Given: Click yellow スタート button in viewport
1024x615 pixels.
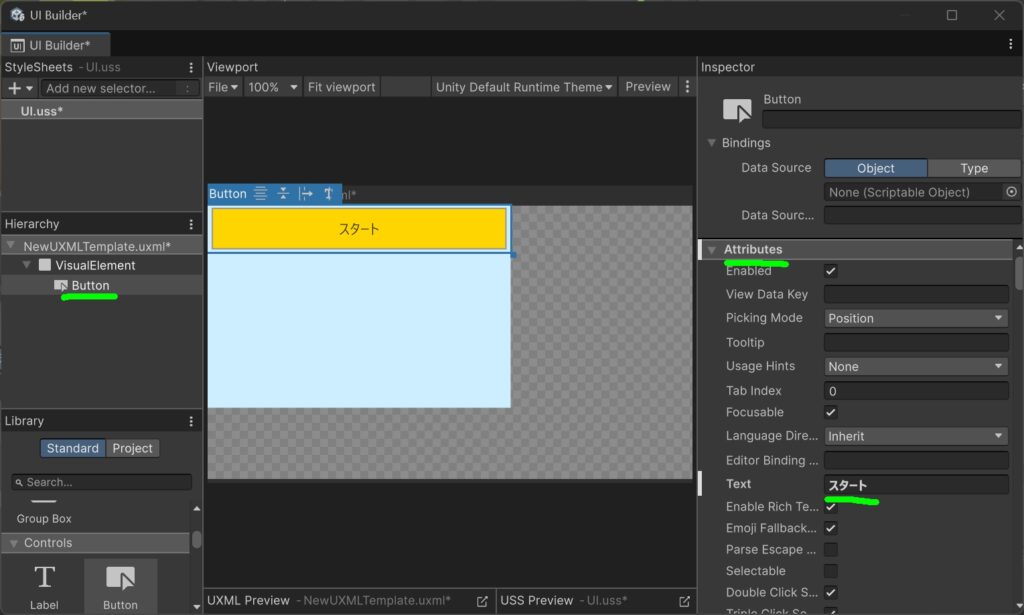Looking at the screenshot, I should [359, 229].
